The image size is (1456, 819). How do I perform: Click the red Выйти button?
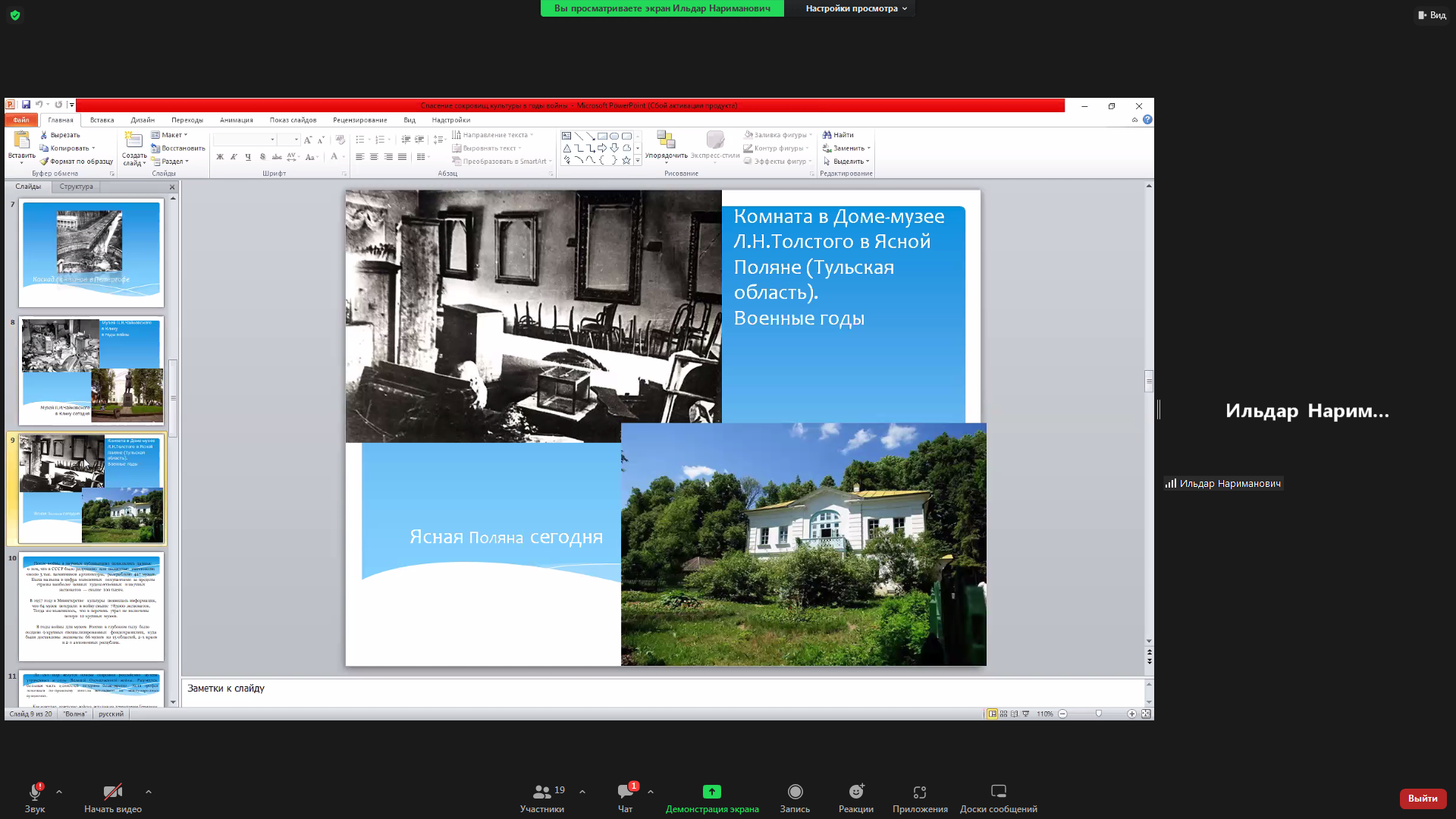point(1422,798)
